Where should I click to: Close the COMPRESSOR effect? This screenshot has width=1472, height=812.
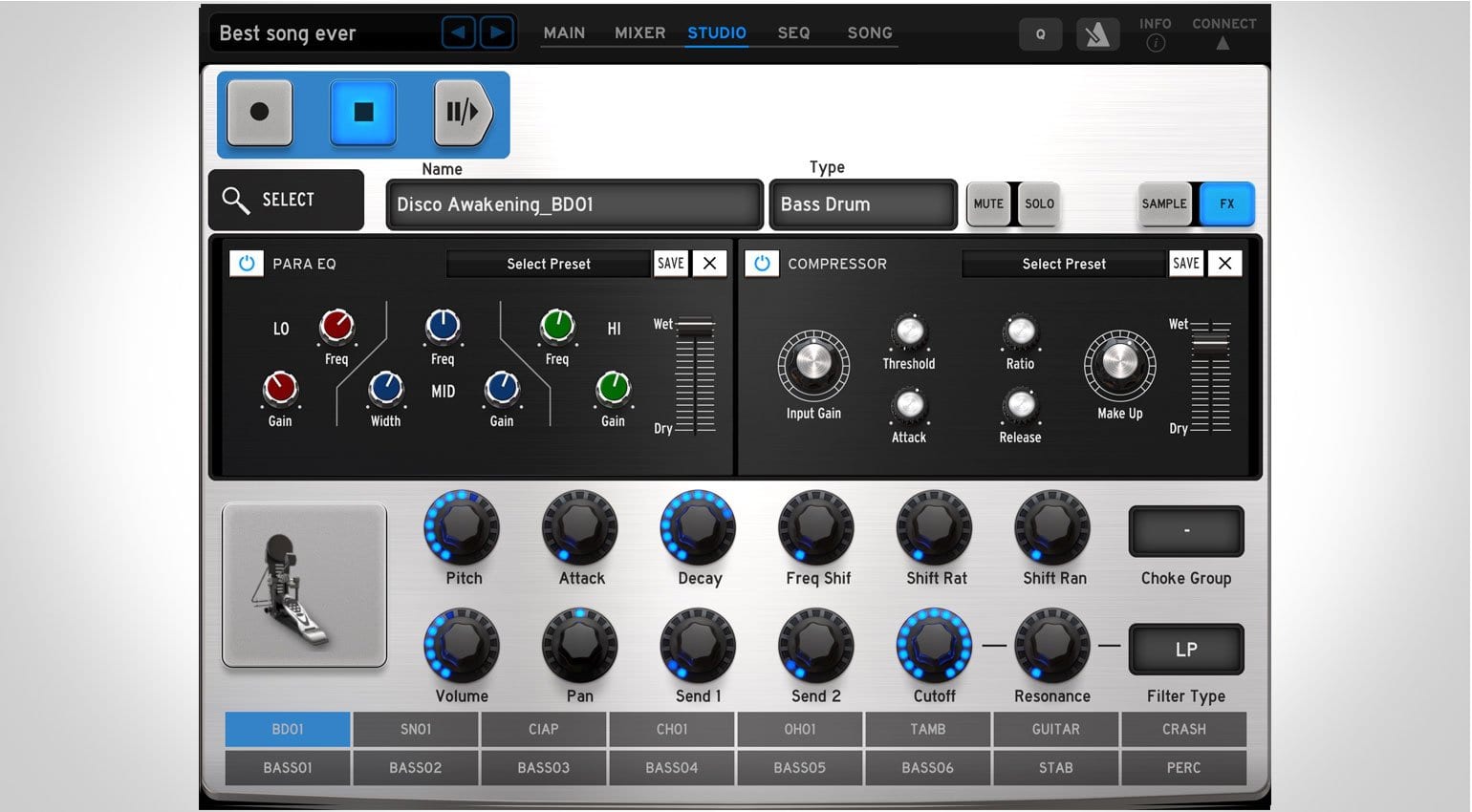[1224, 263]
